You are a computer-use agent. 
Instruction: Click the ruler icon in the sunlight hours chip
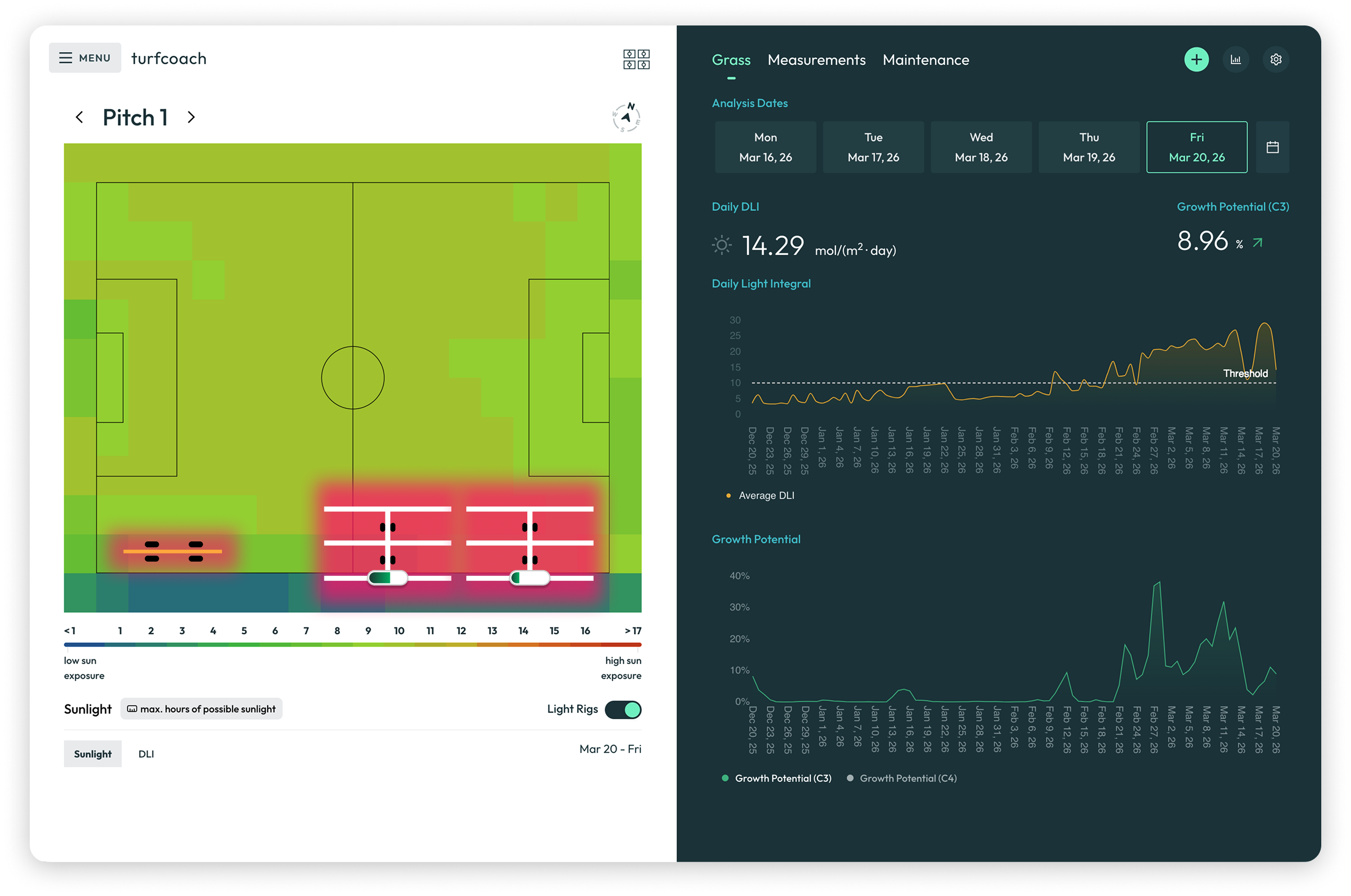pos(133,709)
